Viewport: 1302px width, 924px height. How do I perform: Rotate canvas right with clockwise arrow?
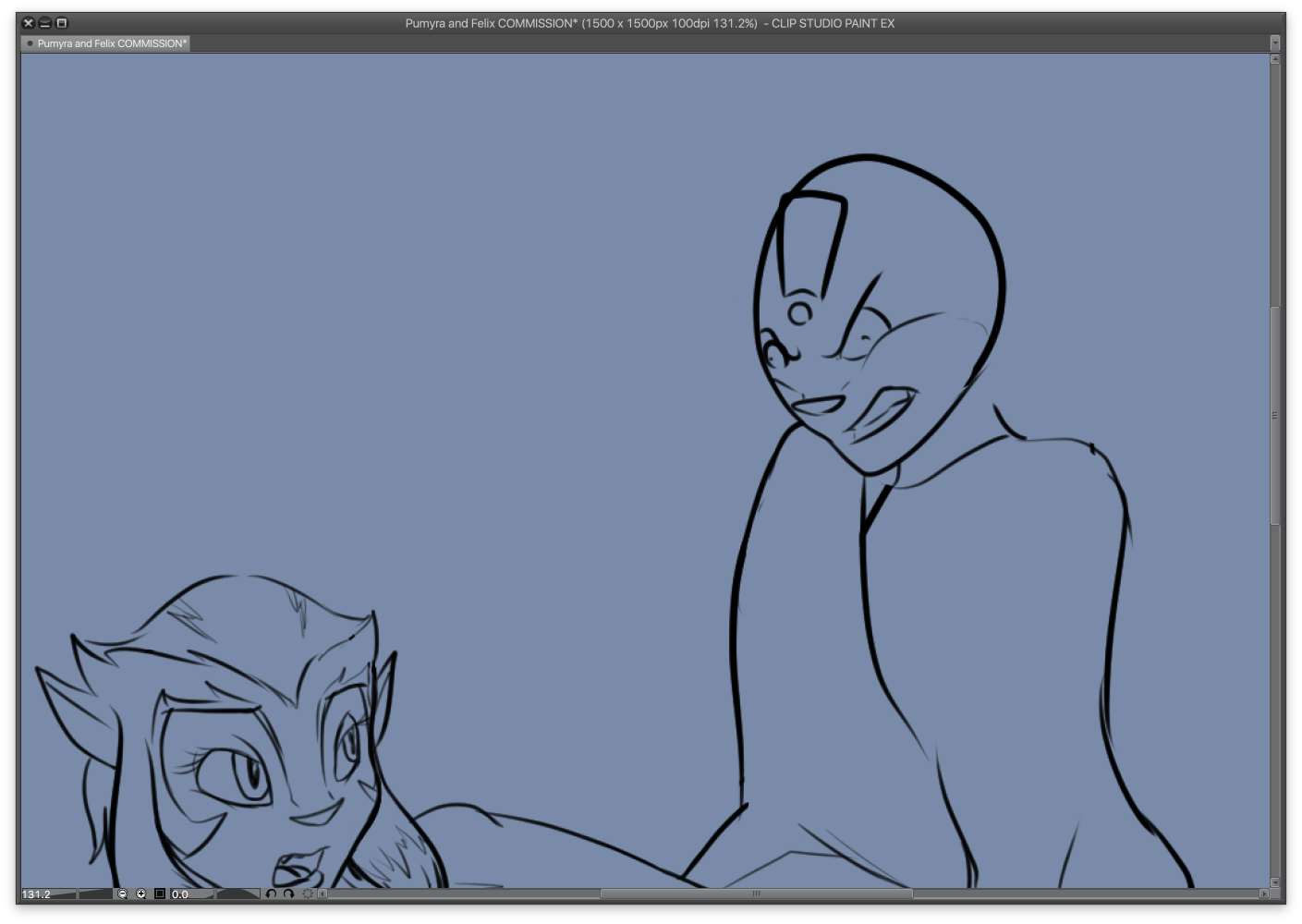[288, 894]
